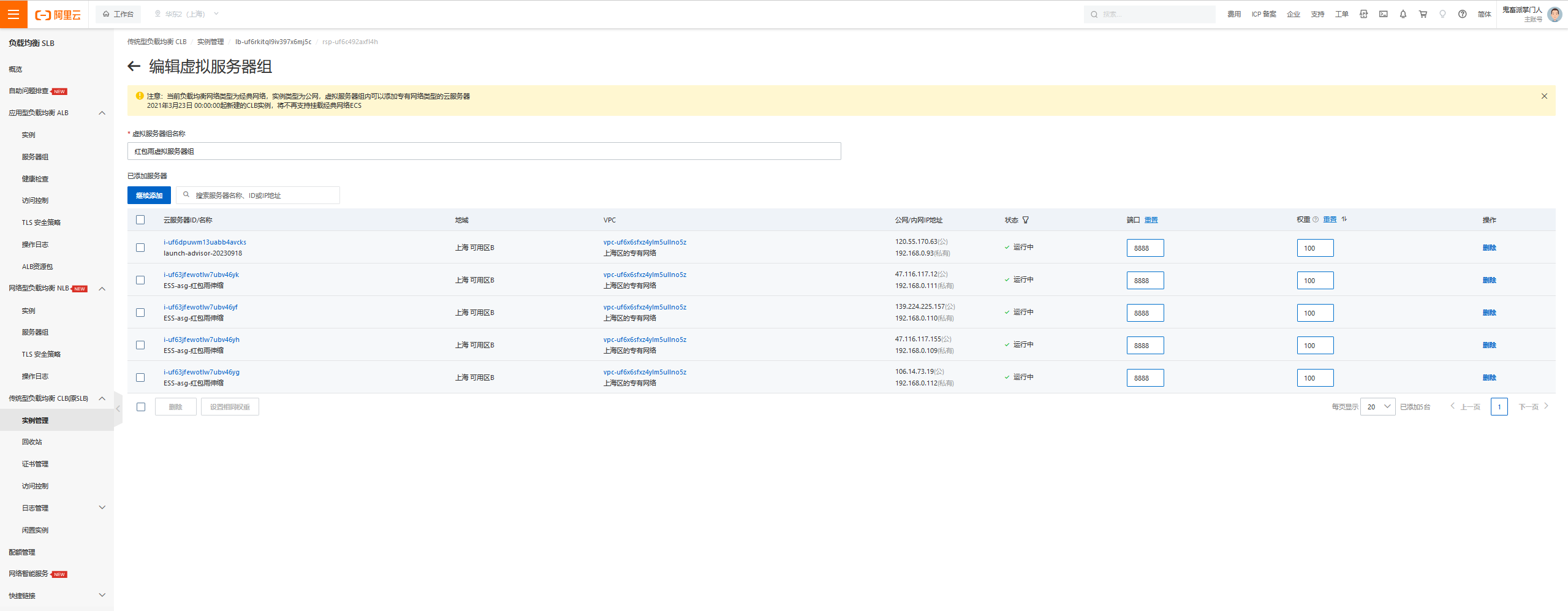Click the ICP 备案 header link
1568x611 pixels.
click(1263, 14)
